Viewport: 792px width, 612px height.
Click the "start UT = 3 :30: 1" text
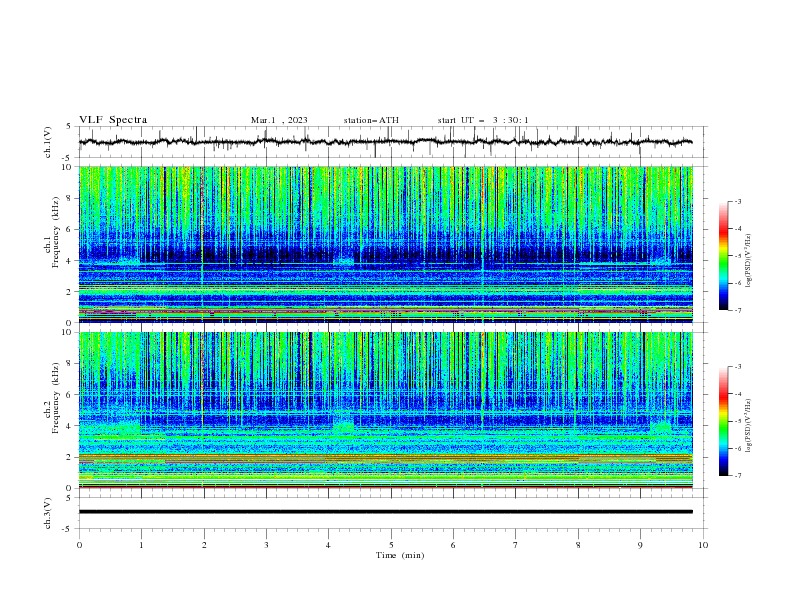click(x=483, y=120)
